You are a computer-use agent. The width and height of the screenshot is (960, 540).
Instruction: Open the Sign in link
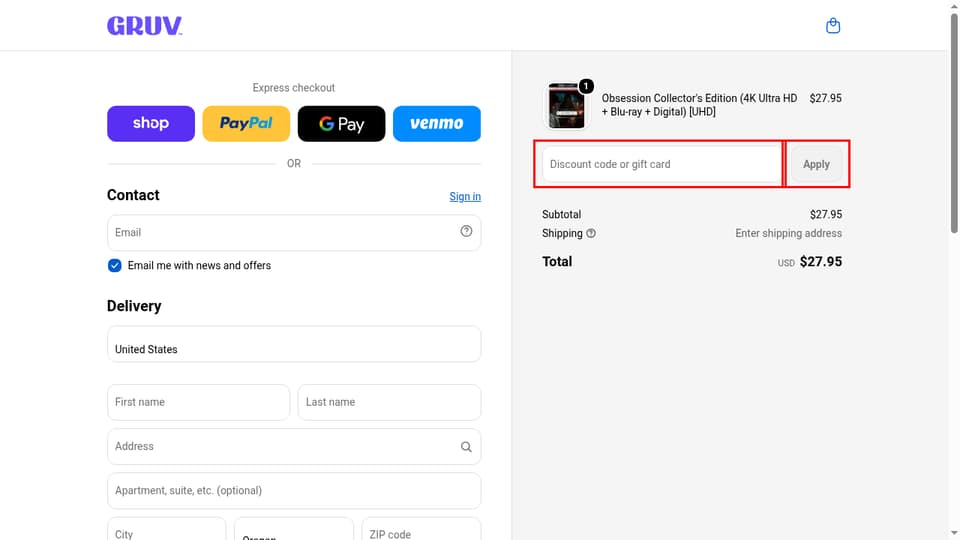(465, 197)
